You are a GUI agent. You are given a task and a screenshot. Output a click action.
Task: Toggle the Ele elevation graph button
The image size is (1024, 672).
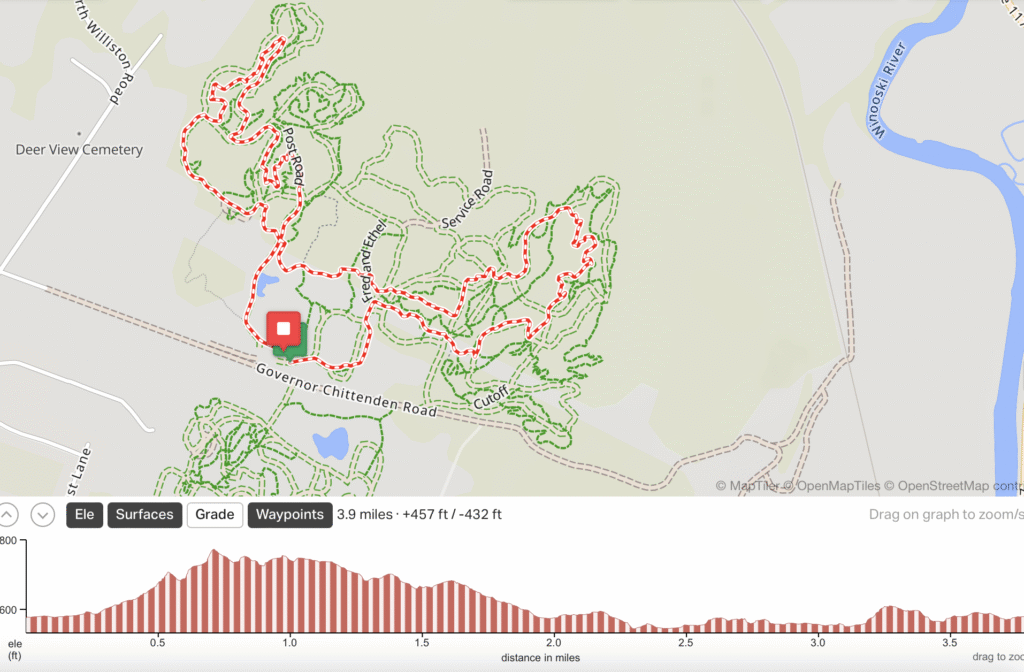(x=84, y=515)
